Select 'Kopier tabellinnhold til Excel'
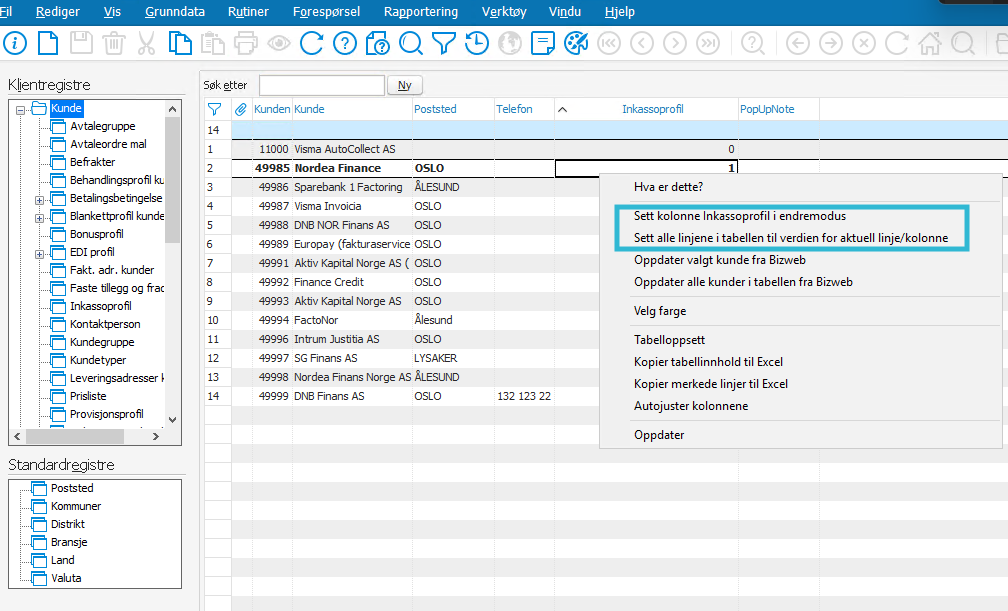This screenshot has width=1008, height=611. click(x=708, y=361)
